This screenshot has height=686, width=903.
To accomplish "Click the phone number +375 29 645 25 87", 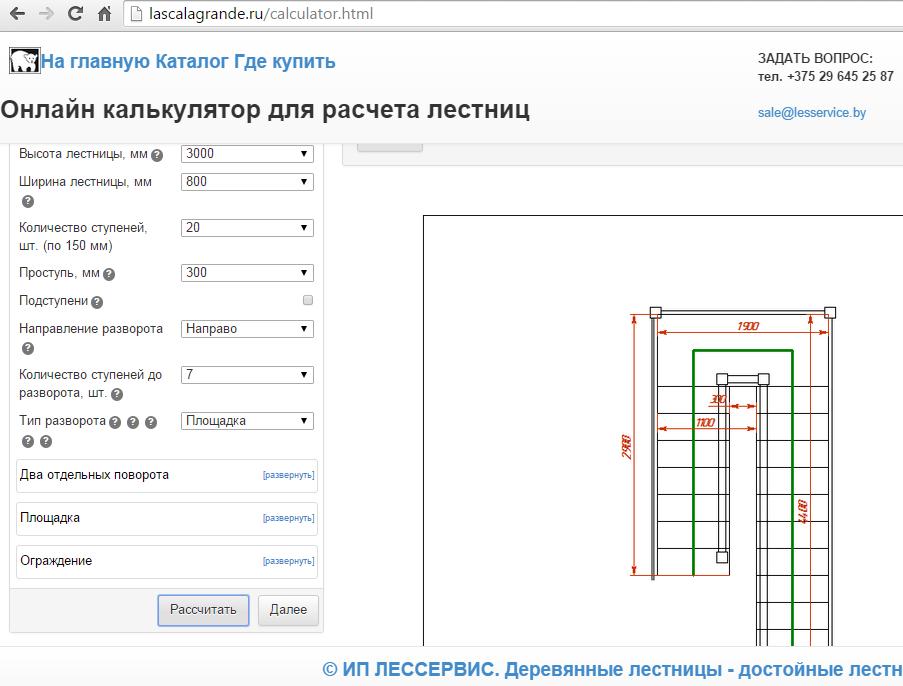I will pos(840,77).
